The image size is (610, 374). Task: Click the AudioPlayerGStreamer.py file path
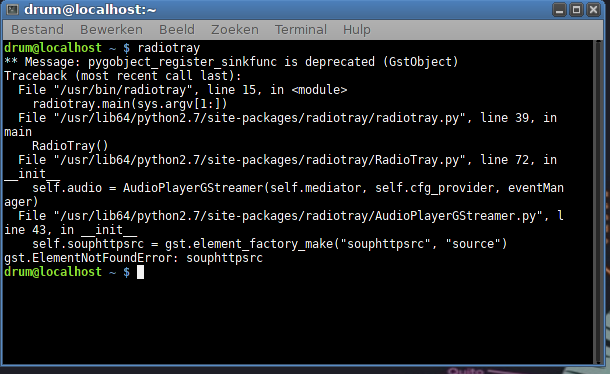(x=298, y=216)
